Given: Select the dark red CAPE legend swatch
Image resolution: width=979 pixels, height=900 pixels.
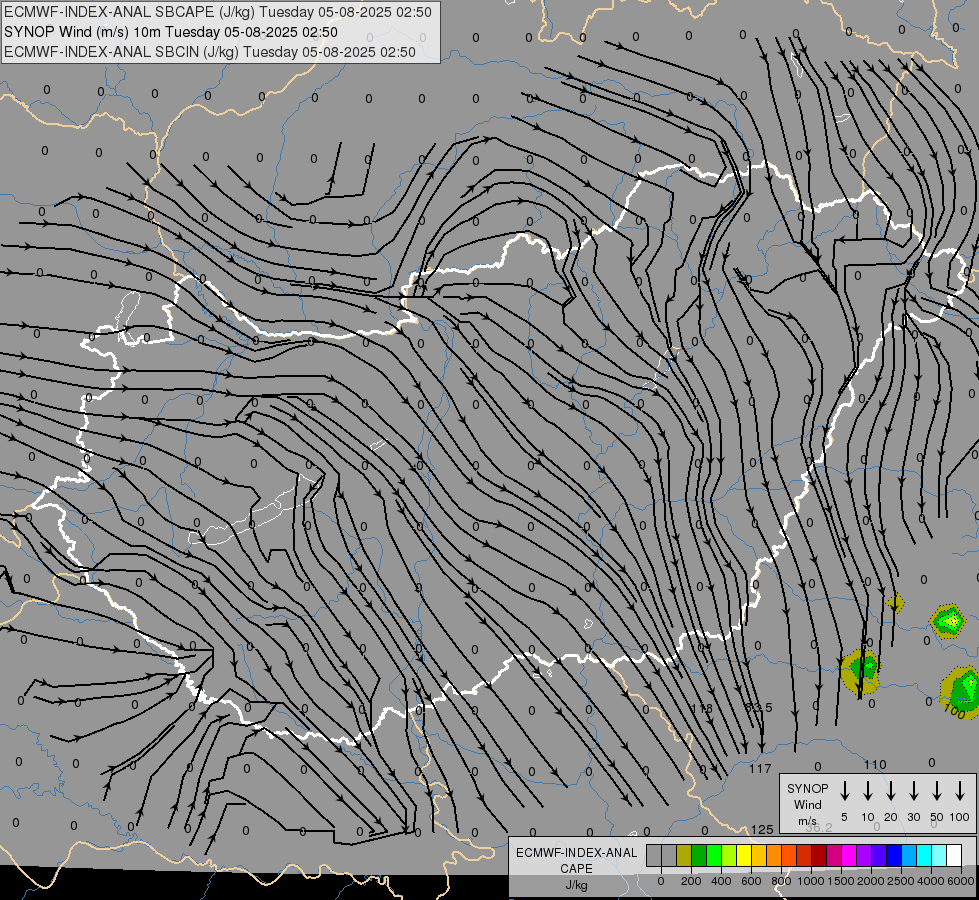Looking at the screenshot, I should click(820, 855).
